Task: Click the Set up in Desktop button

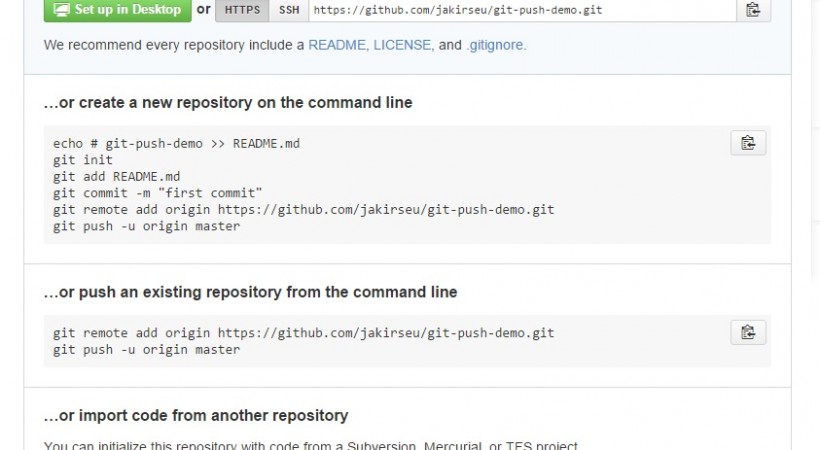Action: point(117,10)
